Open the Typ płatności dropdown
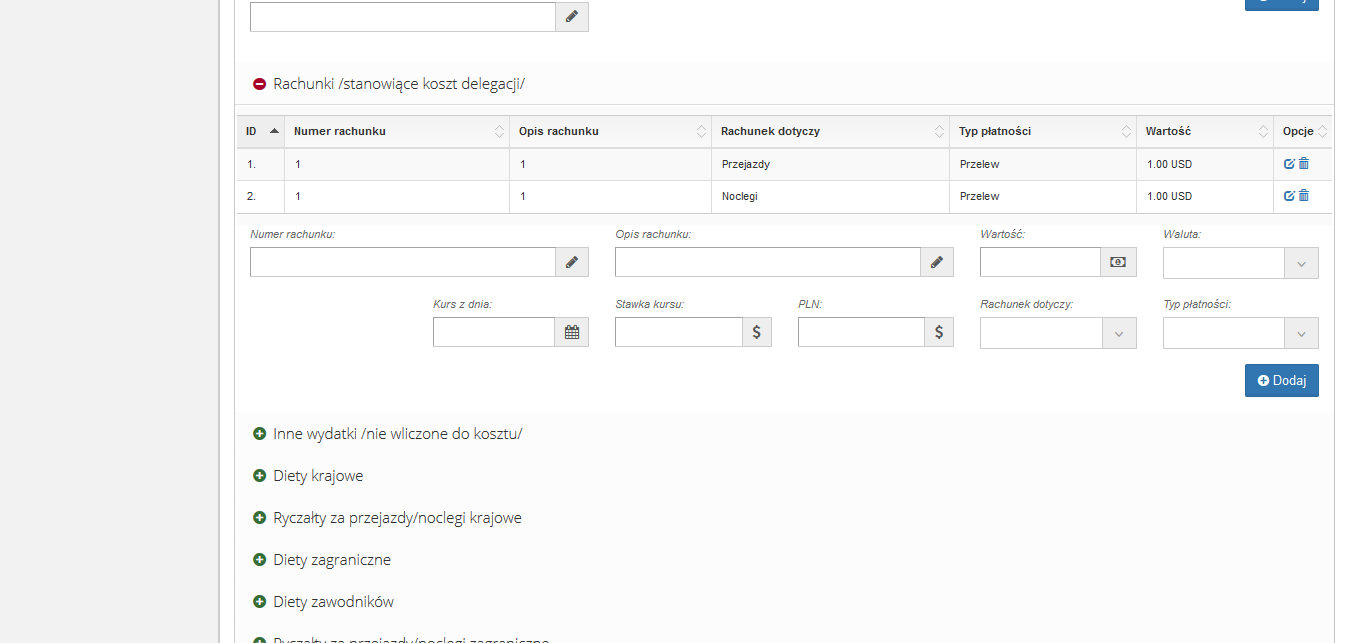Image resolution: width=1349 pixels, height=643 pixels. pyautogui.click(x=1240, y=332)
